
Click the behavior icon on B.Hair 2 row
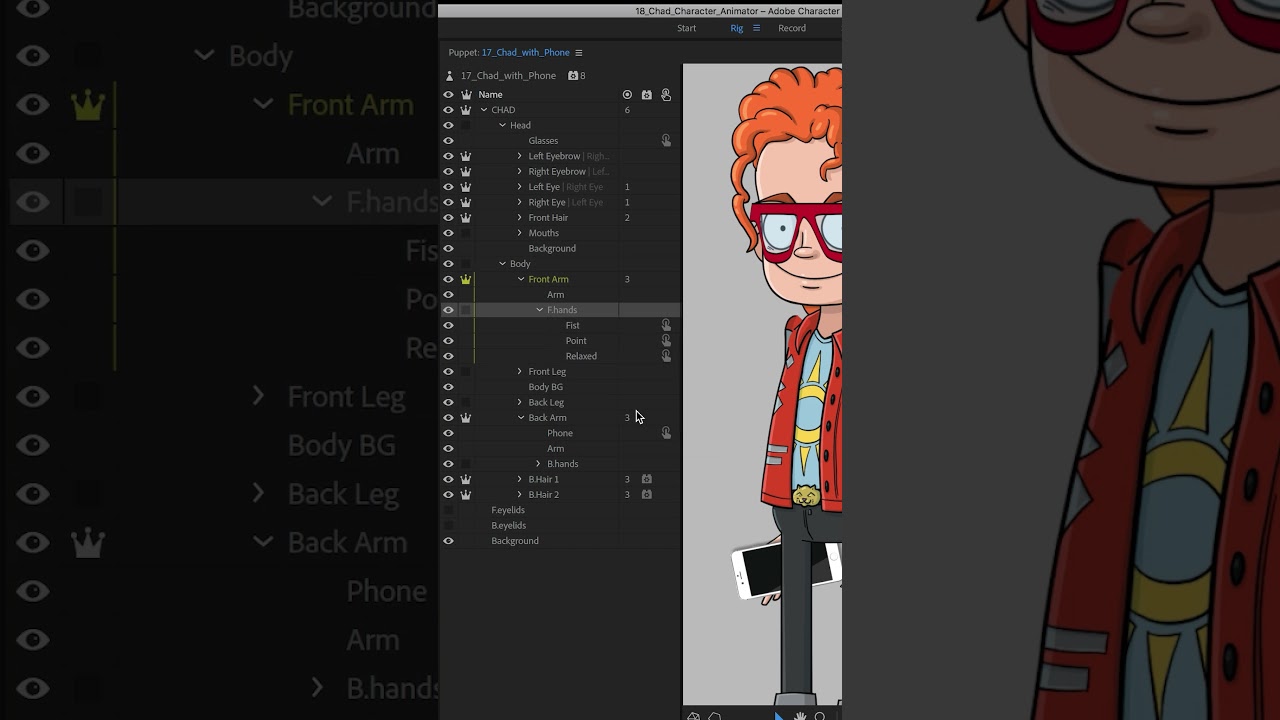pos(647,495)
